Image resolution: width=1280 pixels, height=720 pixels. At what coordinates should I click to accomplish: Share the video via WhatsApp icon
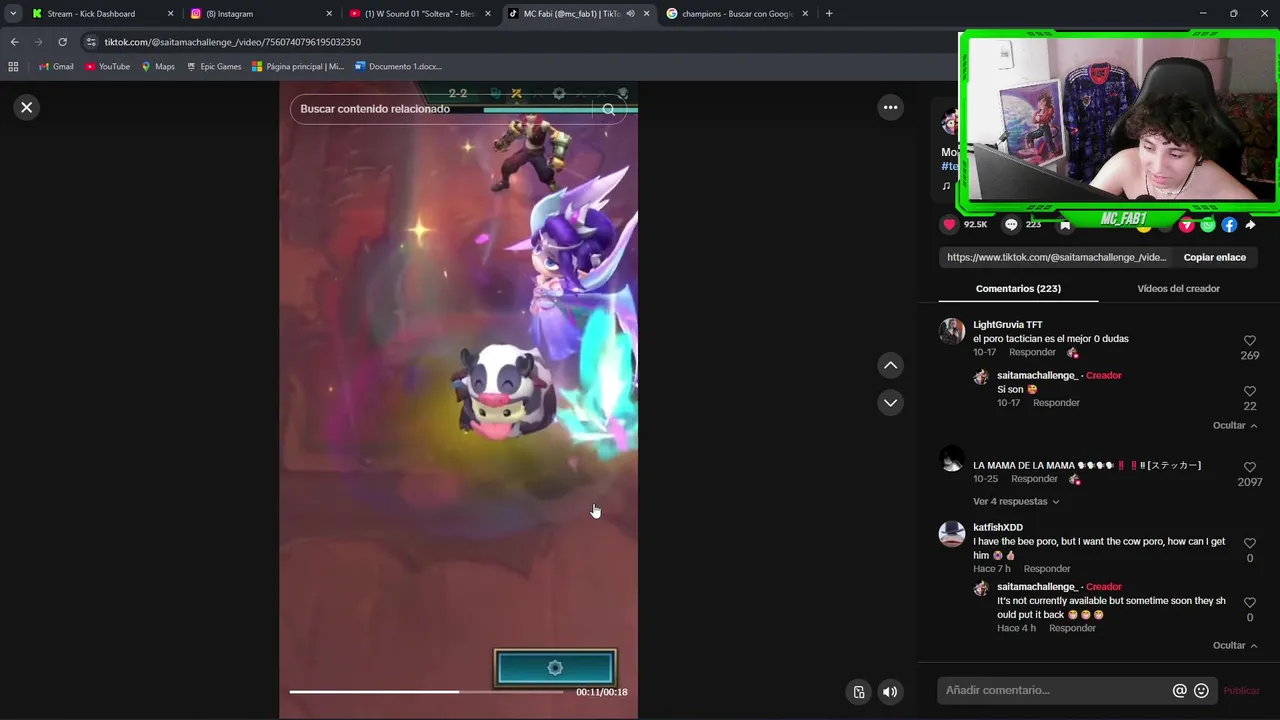coord(1208,225)
